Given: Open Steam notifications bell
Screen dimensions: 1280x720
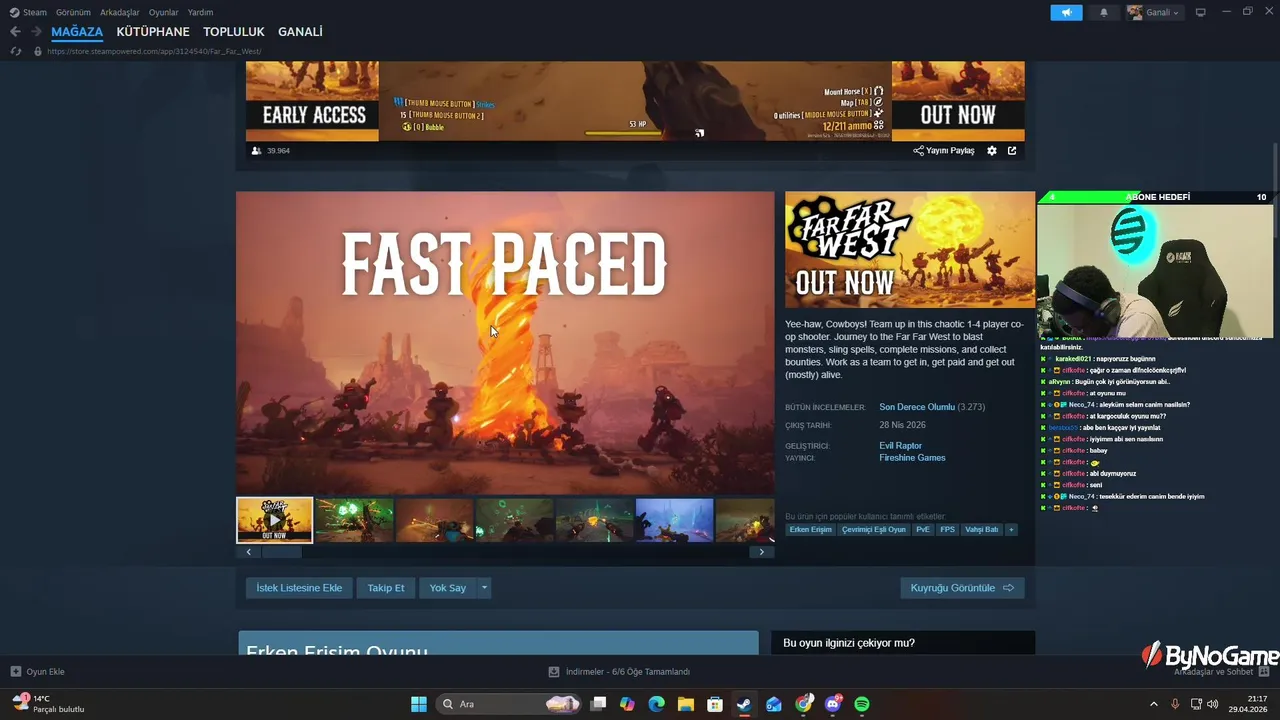Looking at the screenshot, I should pyautogui.click(x=1104, y=12).
